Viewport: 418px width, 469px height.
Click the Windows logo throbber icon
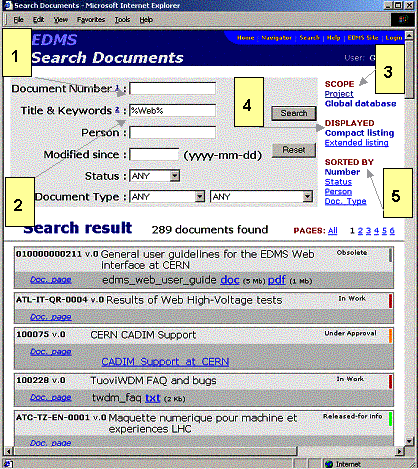pos(403,20)
